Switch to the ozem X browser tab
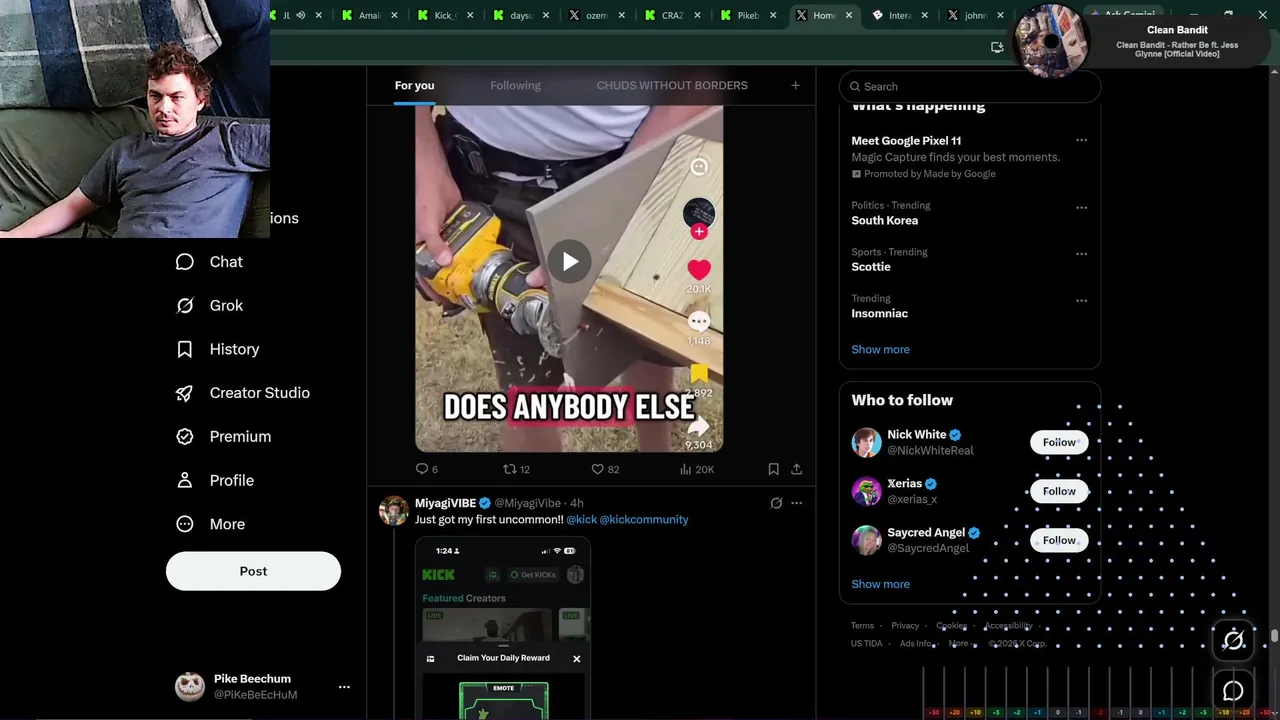This screenshot has height=720, width=1280. pyautogui.click(x=596, y=15)
